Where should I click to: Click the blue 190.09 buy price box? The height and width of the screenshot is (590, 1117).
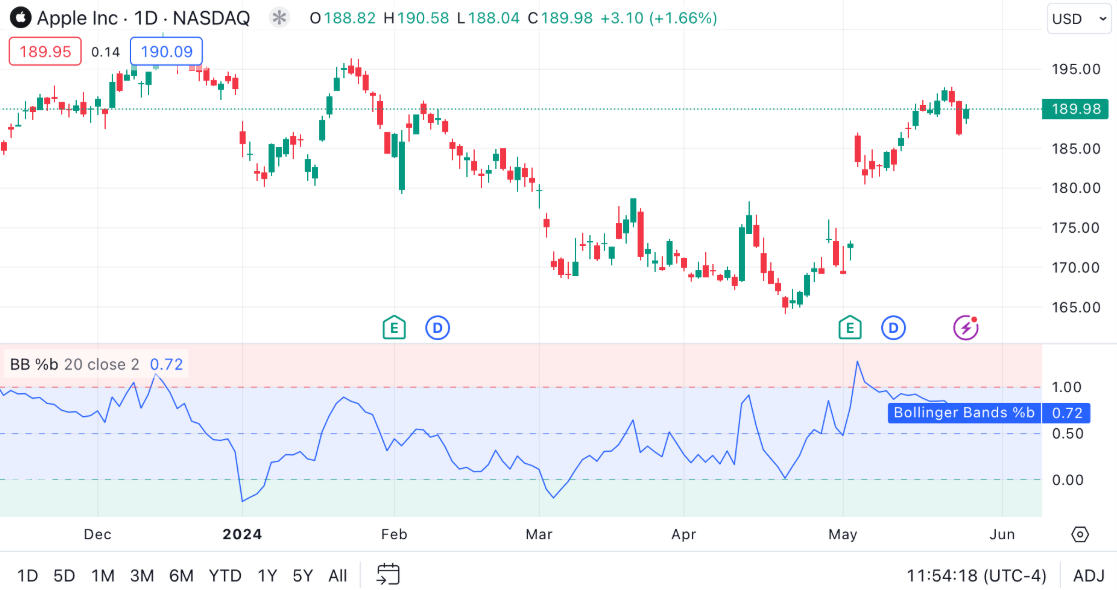[167, 51]
